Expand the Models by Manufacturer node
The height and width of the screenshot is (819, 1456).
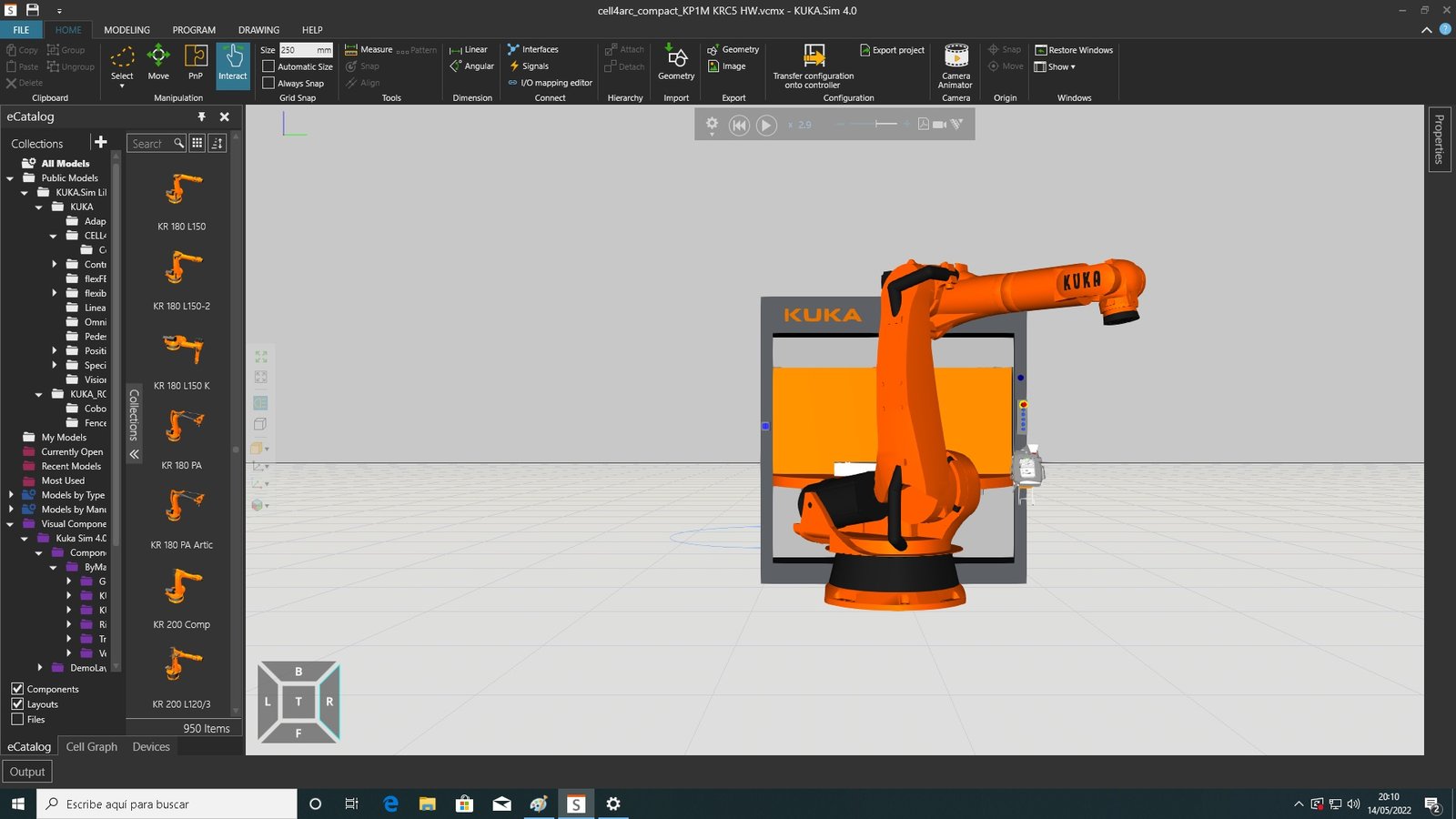tap(11, 510)
